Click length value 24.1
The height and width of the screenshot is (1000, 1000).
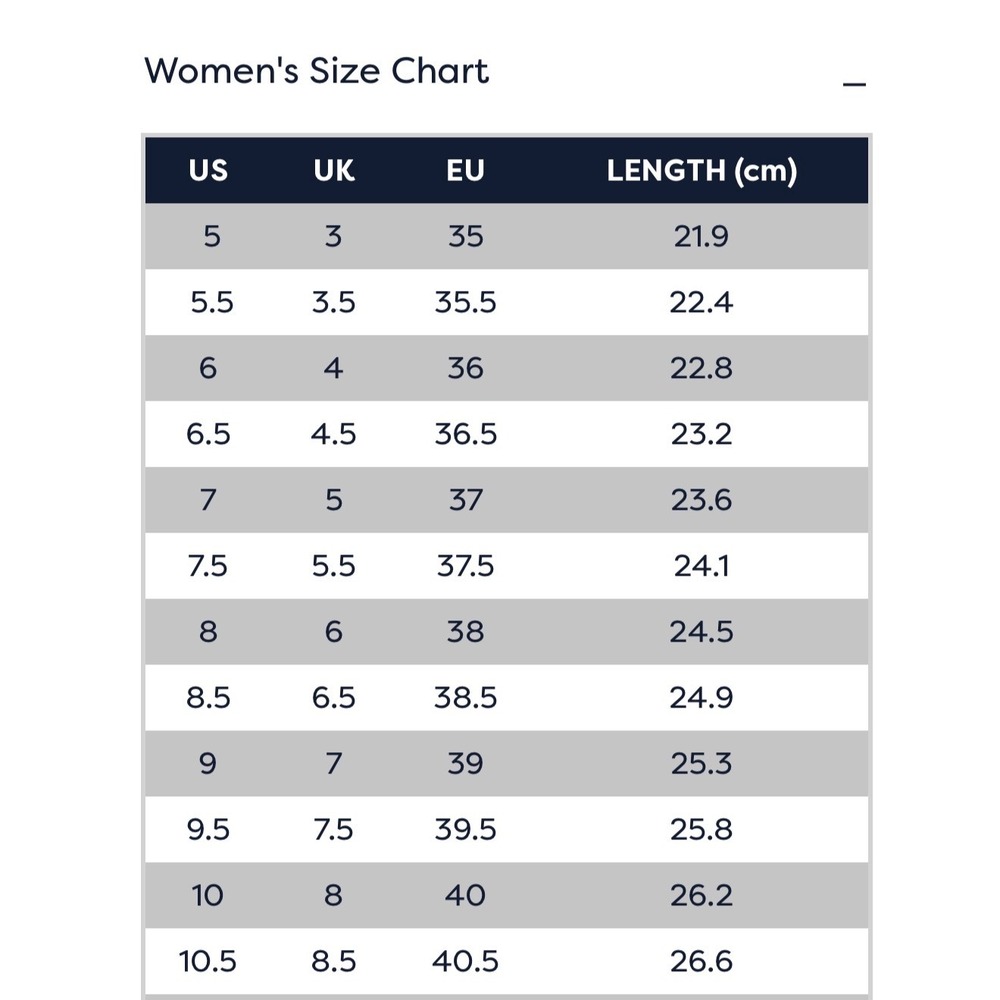coord(701,566)
